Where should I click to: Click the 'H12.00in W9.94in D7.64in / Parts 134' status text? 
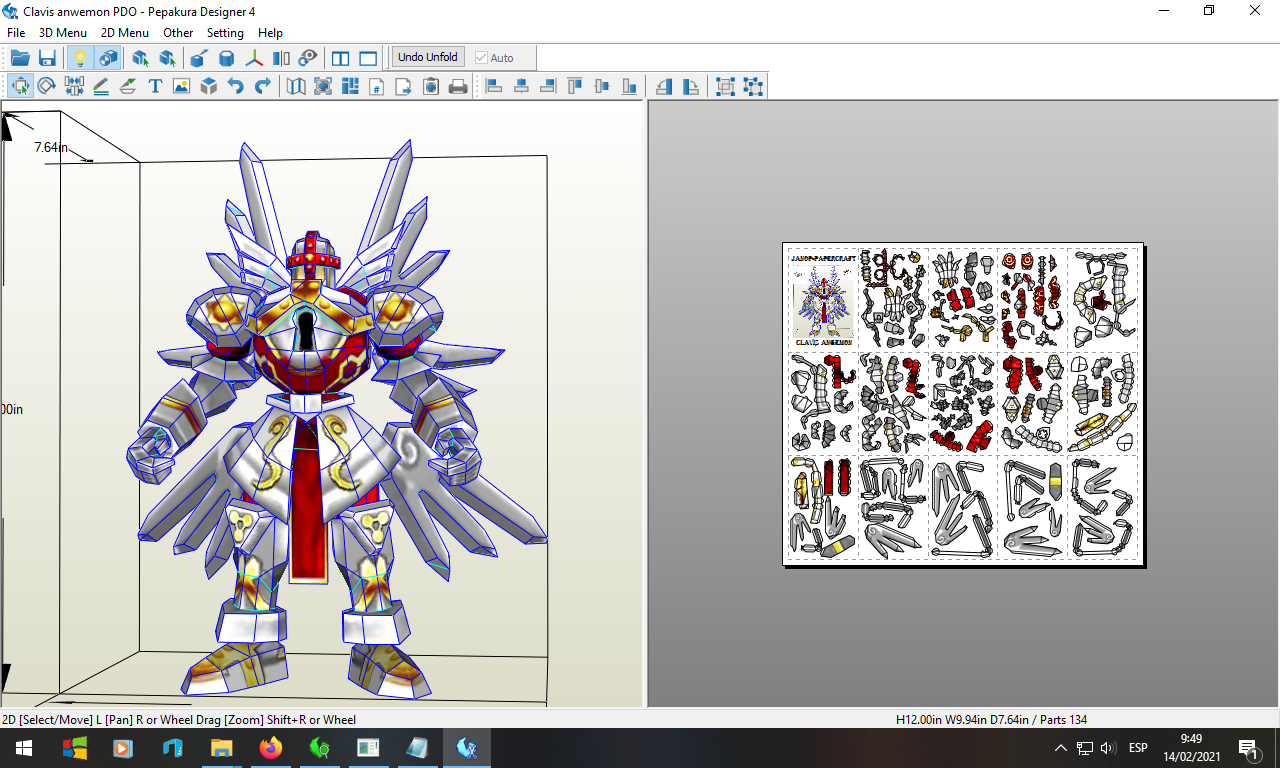point(991,720)
